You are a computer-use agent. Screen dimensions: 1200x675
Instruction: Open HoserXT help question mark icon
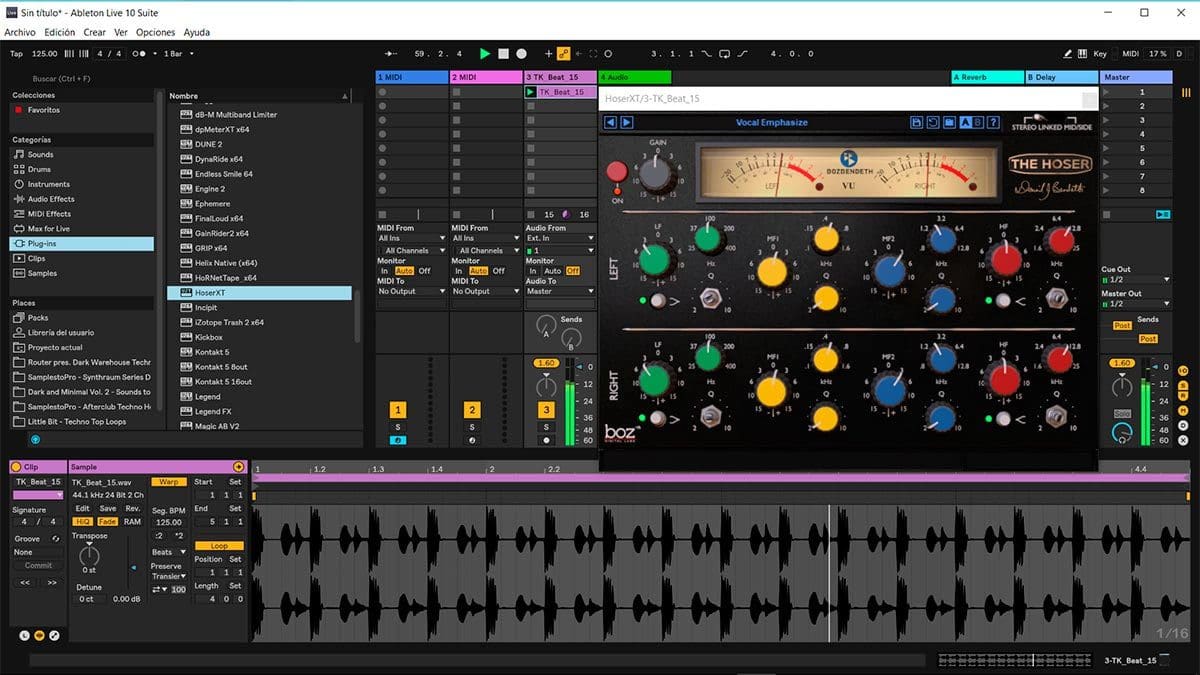pyautogui.click(x=993, y=122)
